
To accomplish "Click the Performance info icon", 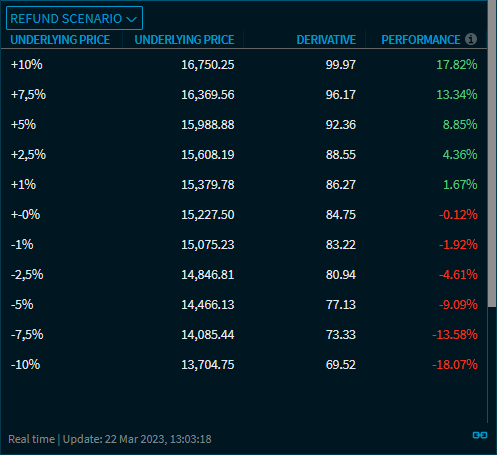I will 471,39.
